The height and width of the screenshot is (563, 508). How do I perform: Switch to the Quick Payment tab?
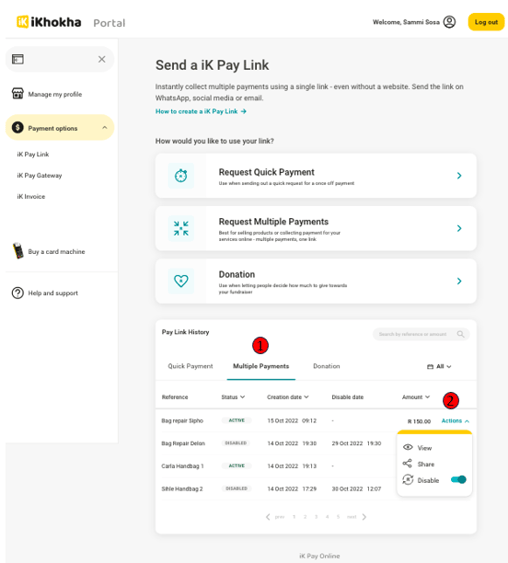tap(190, 366)
